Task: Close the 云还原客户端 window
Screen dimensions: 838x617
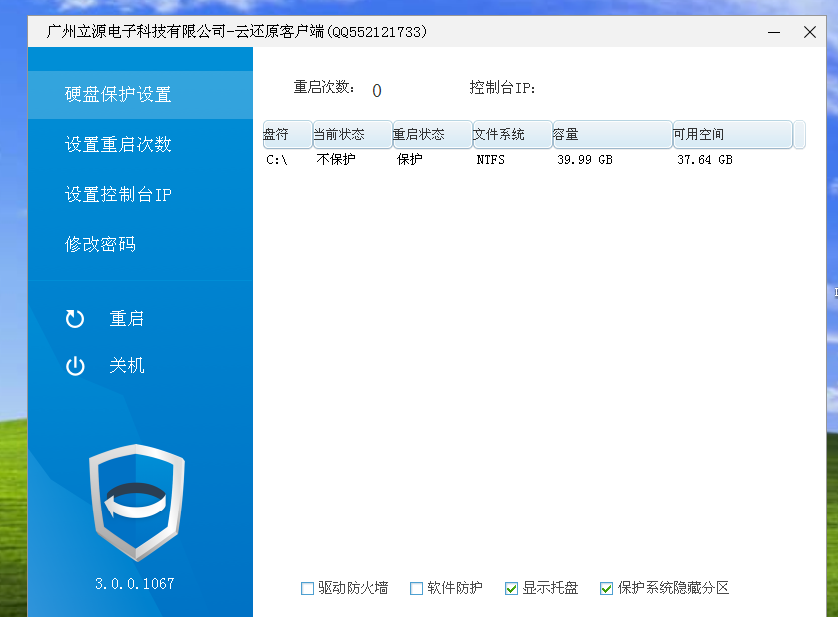Action: pyautogui.click(x=810, y=32)
